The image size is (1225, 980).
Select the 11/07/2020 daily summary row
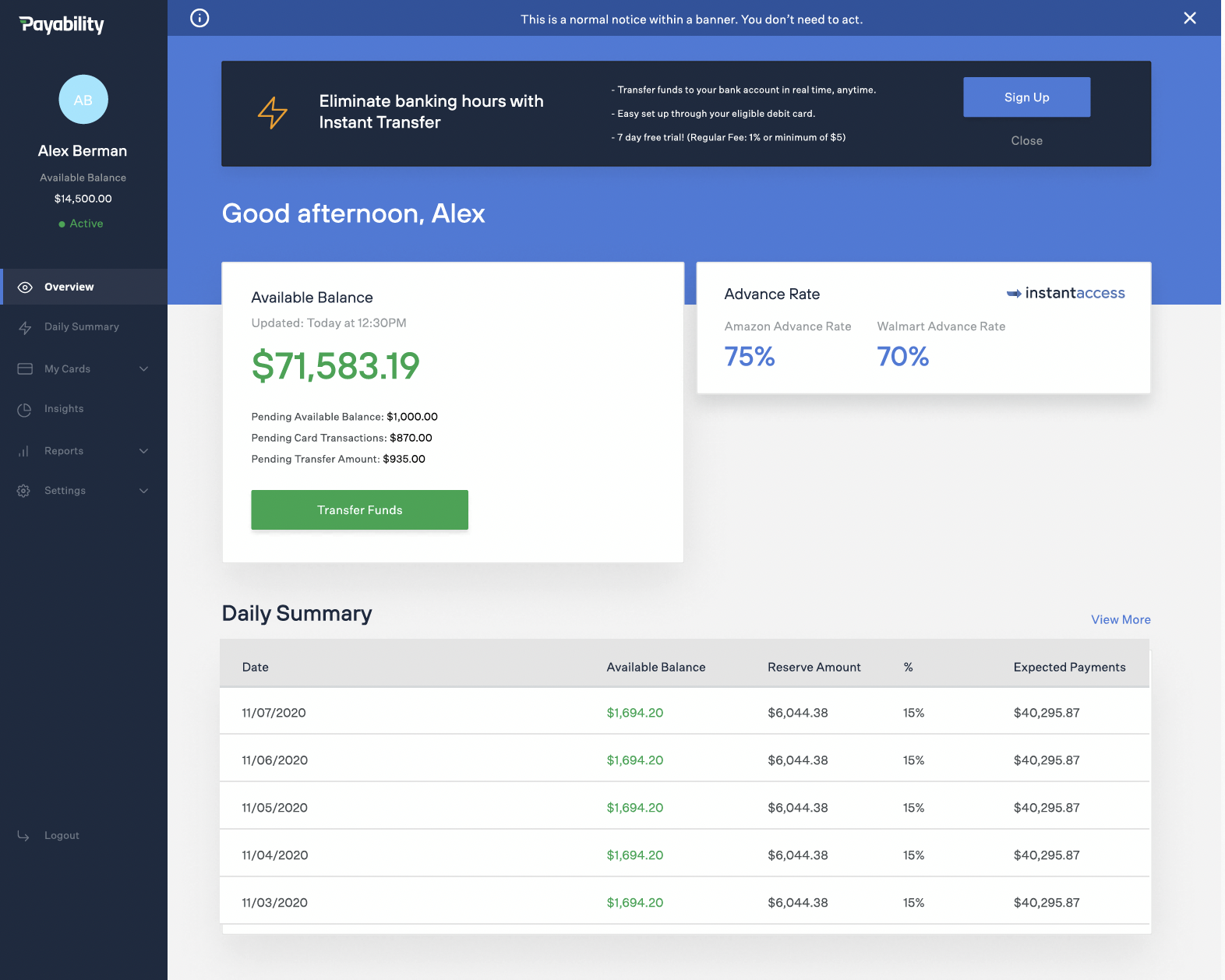(x=684, y=713)
